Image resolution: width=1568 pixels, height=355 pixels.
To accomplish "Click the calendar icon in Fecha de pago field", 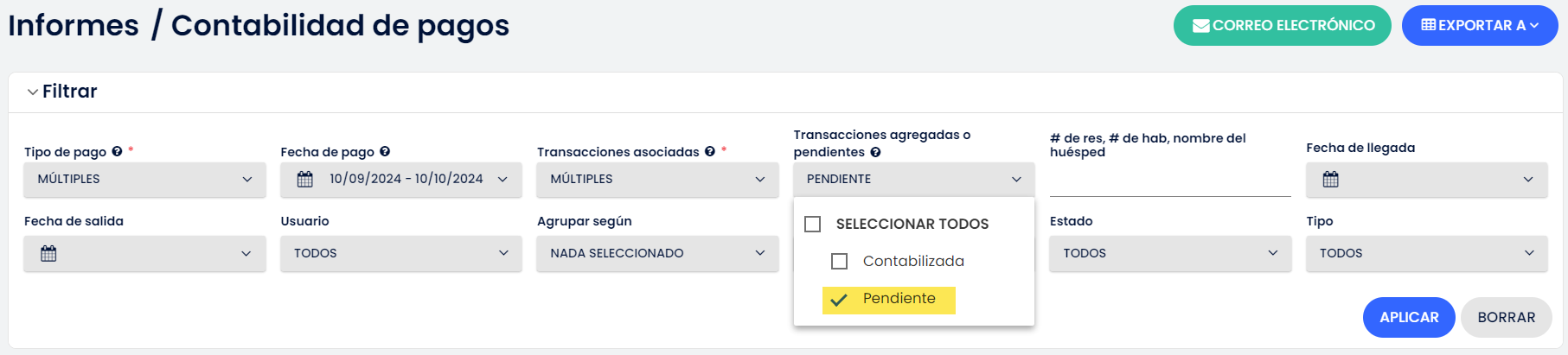I will tap(305, 179).
